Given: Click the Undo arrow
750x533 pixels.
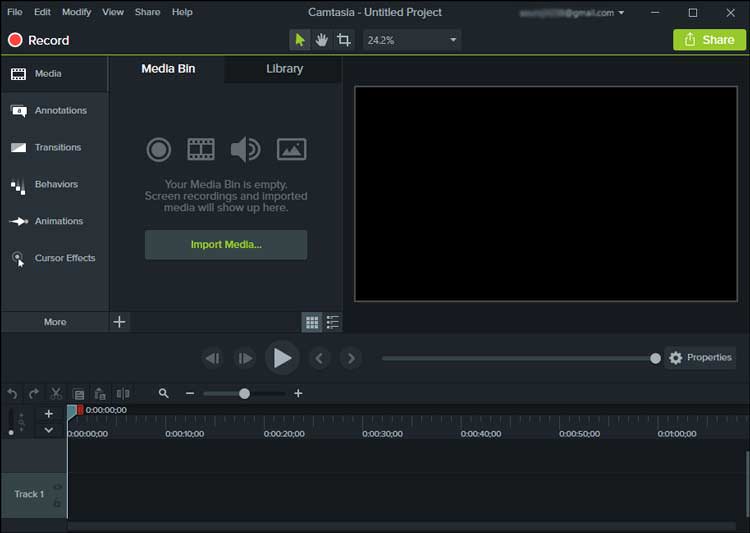Looking at the screenshot, I should coord(12,394).
